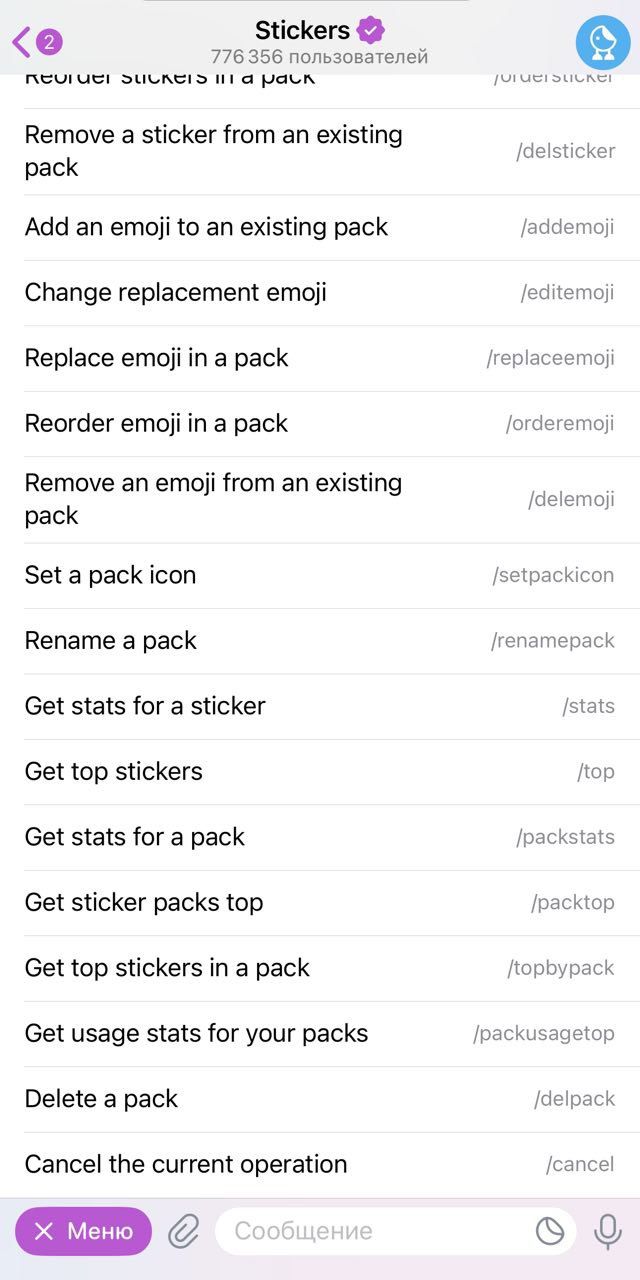This screenshot has height=1280, width=640.
Task: Tap the verified badge next to Stickers
Action: coord(369,30)
